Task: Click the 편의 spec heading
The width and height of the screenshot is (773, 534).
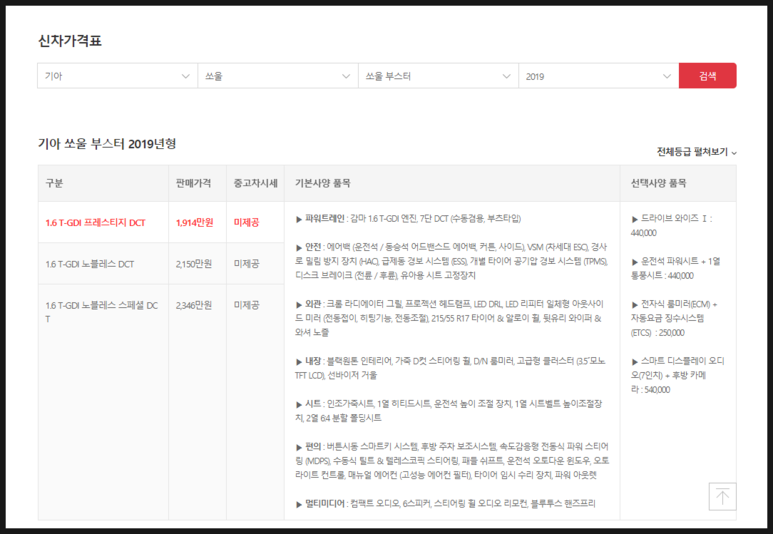Action: tap(313, 447)
